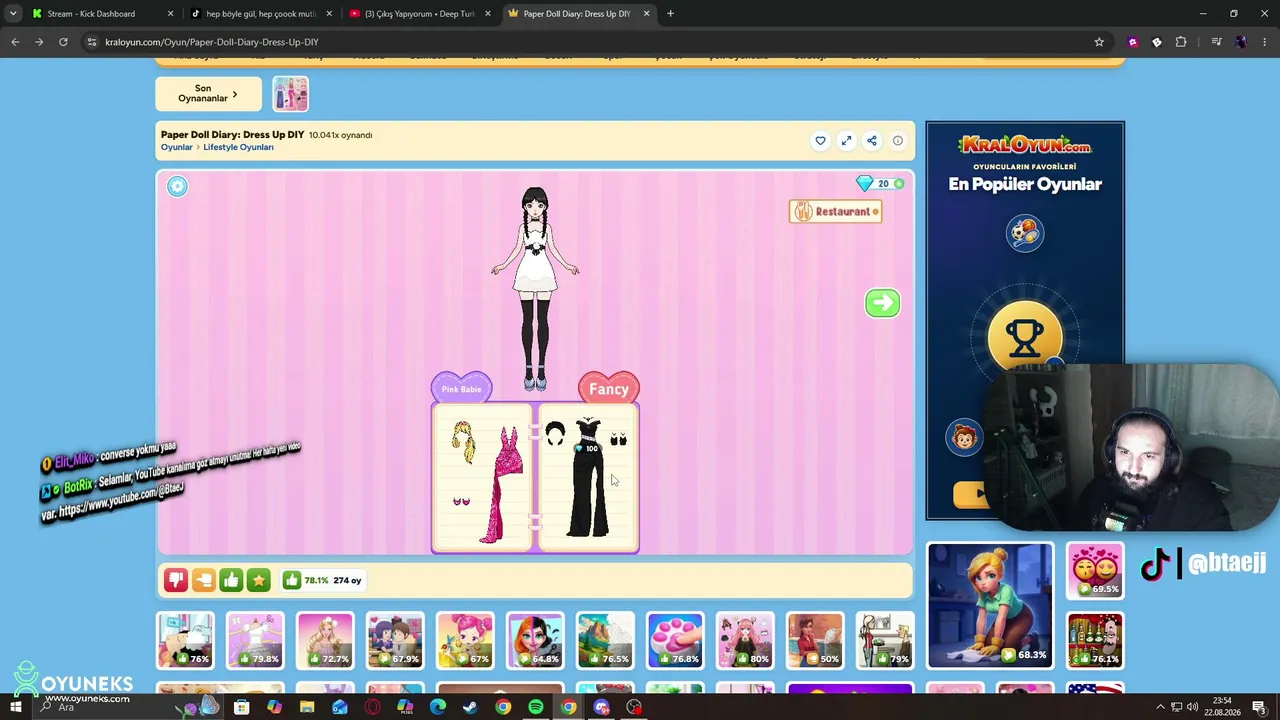The image size is (1280, 720).
Task: Open the related game rated 67.9%
Action: coord(395,640)
